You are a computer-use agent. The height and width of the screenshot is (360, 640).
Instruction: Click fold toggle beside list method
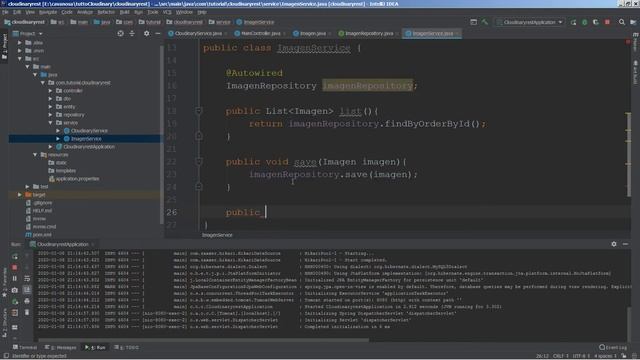[x=199, y=111]
